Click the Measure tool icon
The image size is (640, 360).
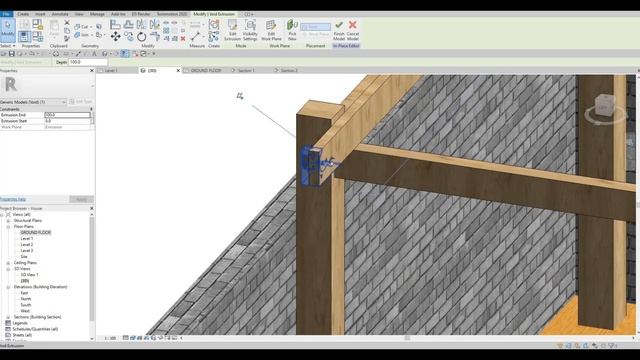coord(195,37)
